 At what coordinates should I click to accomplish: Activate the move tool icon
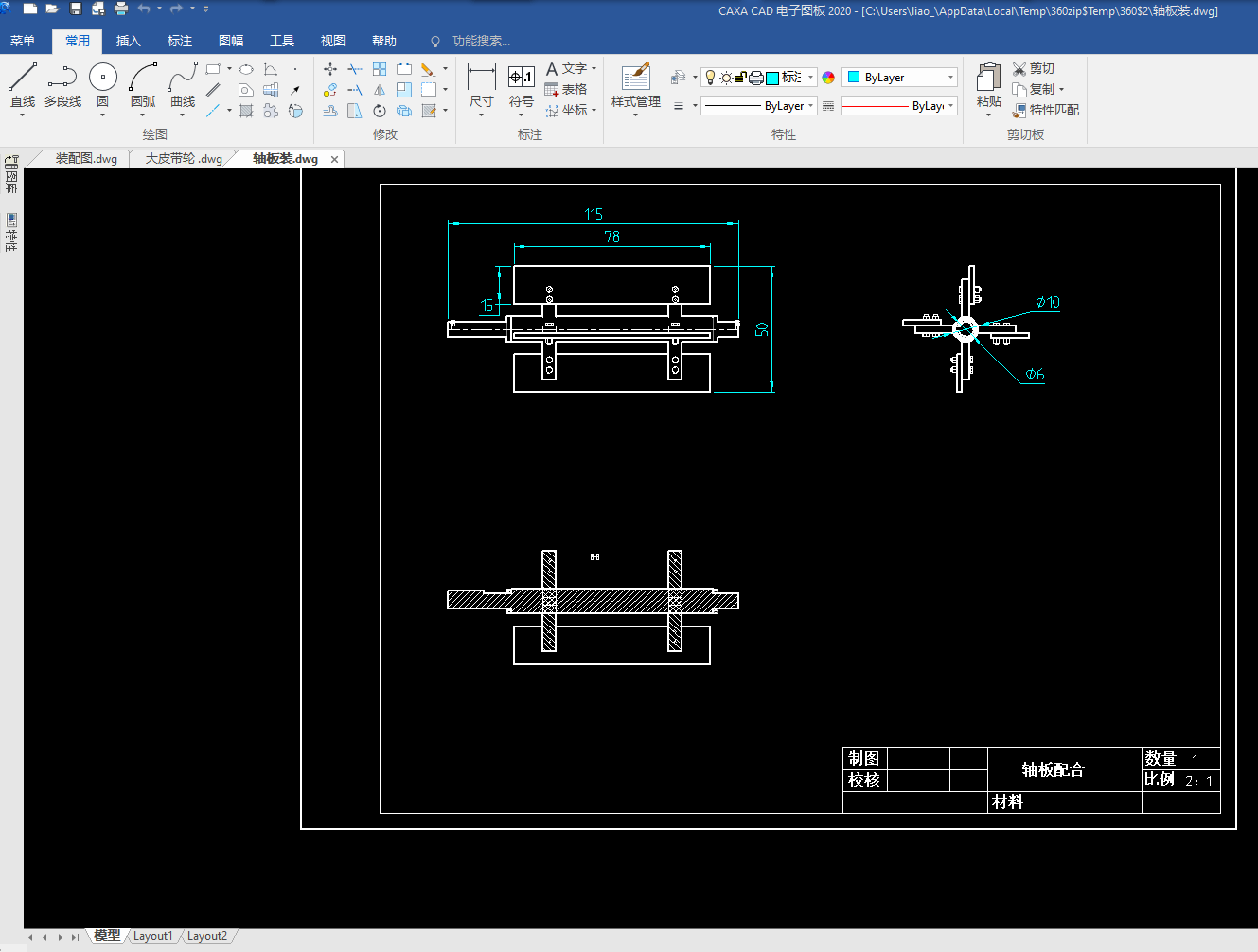pyautogui.click(x=330, y=69)
